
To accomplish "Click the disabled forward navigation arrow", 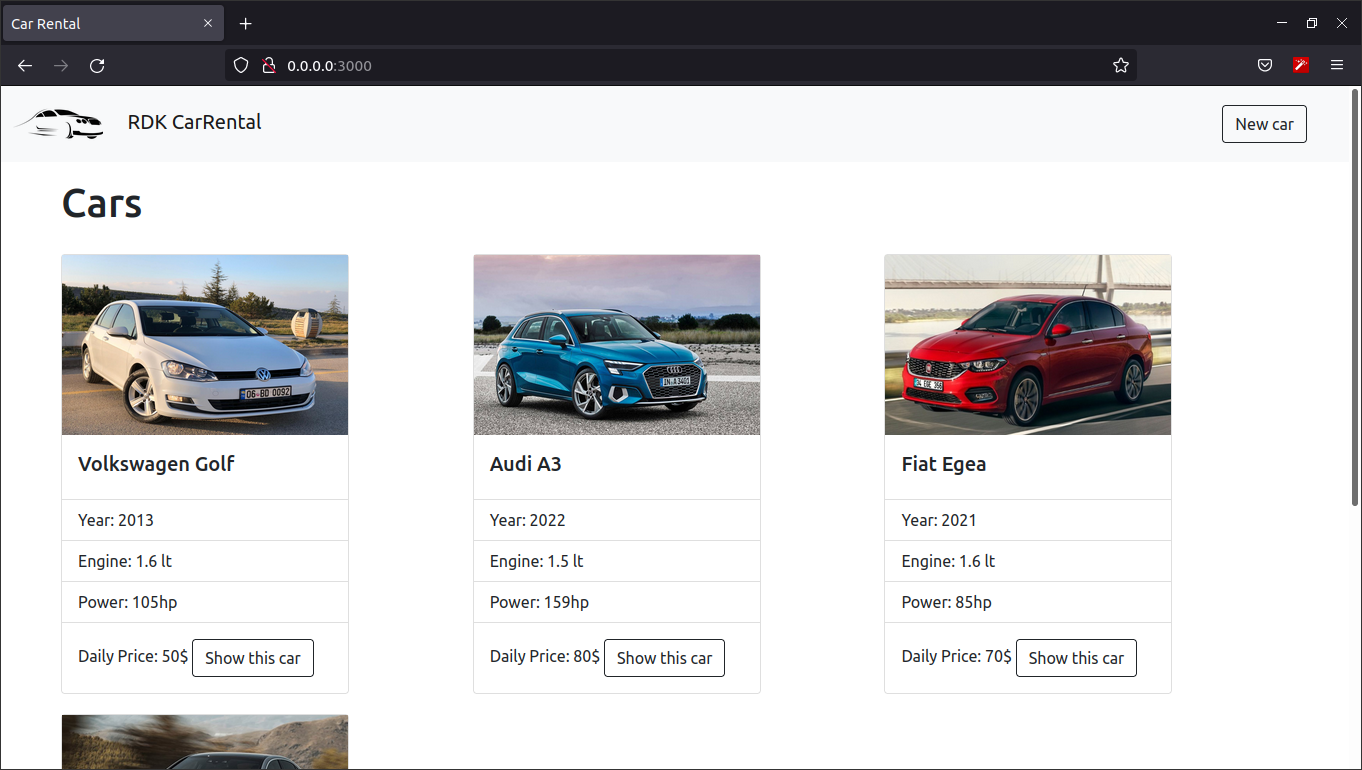I will point(60,65).
